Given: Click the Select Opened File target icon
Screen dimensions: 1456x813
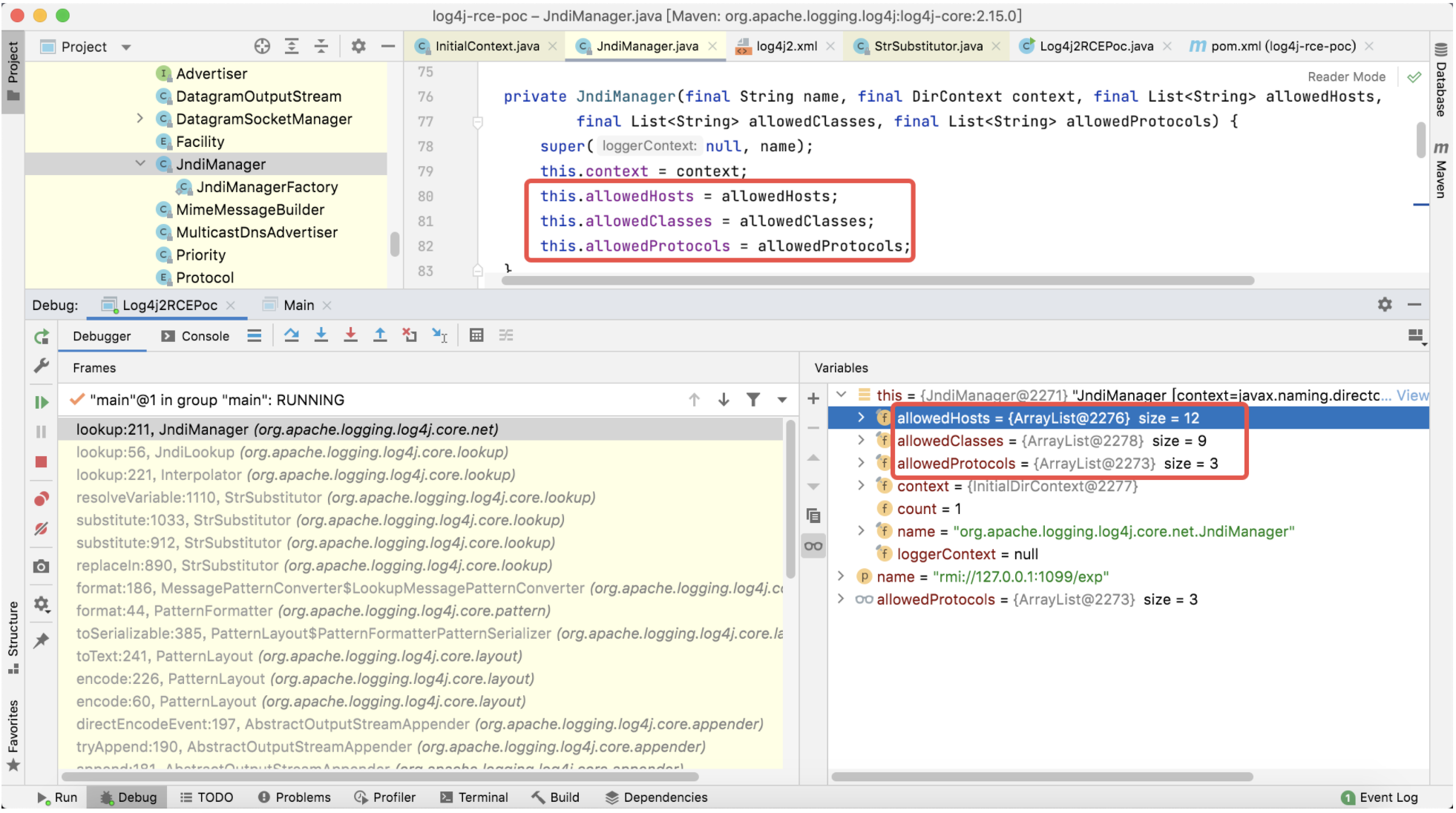Looking at the screenshot, I should pos(262,47).
